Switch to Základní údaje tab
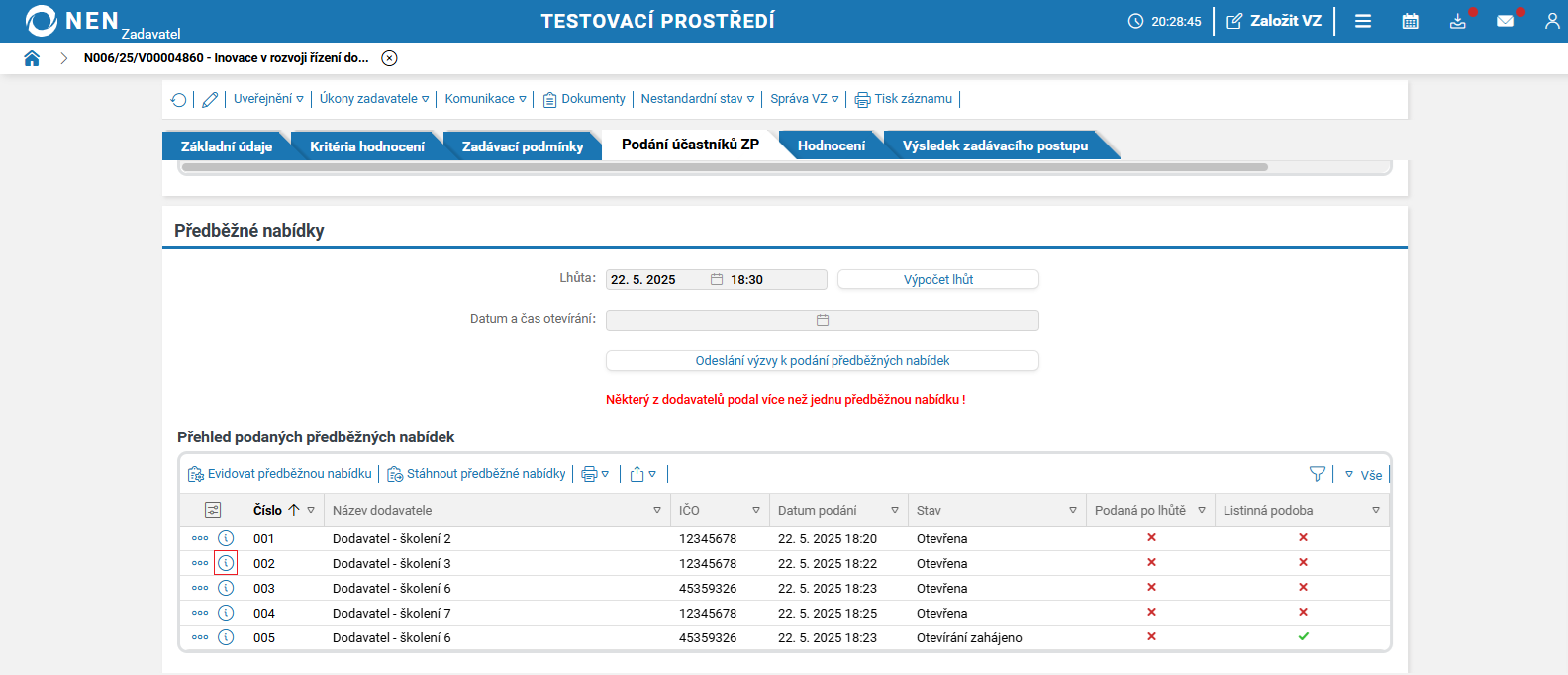The image size is (1568, 675). pyautogui.click(x=227, y=146)
